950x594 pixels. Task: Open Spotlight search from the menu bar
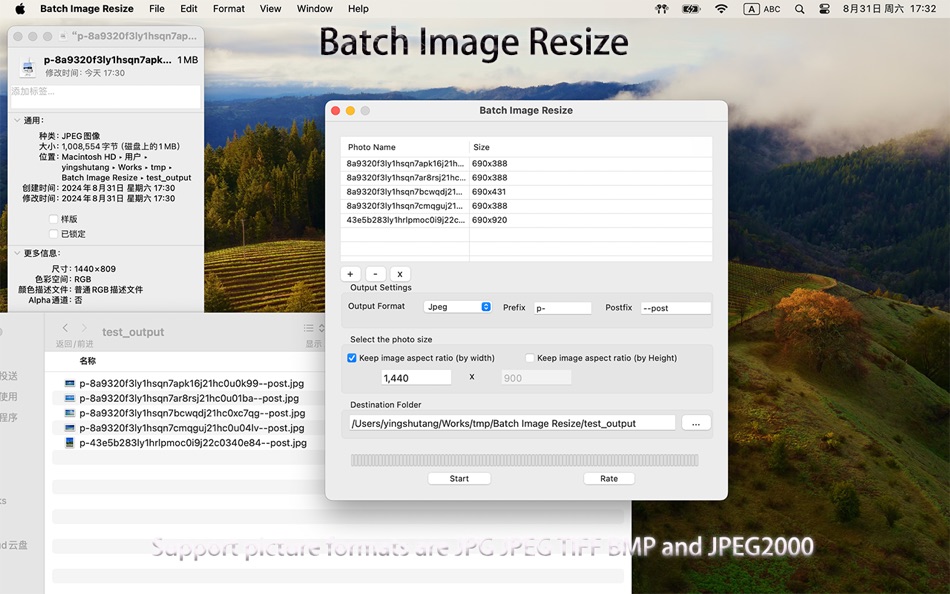click(800, 9)
